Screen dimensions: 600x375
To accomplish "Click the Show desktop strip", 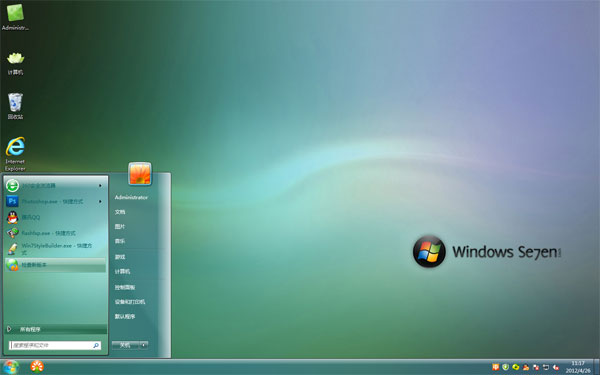I will [x=596, y=367].
